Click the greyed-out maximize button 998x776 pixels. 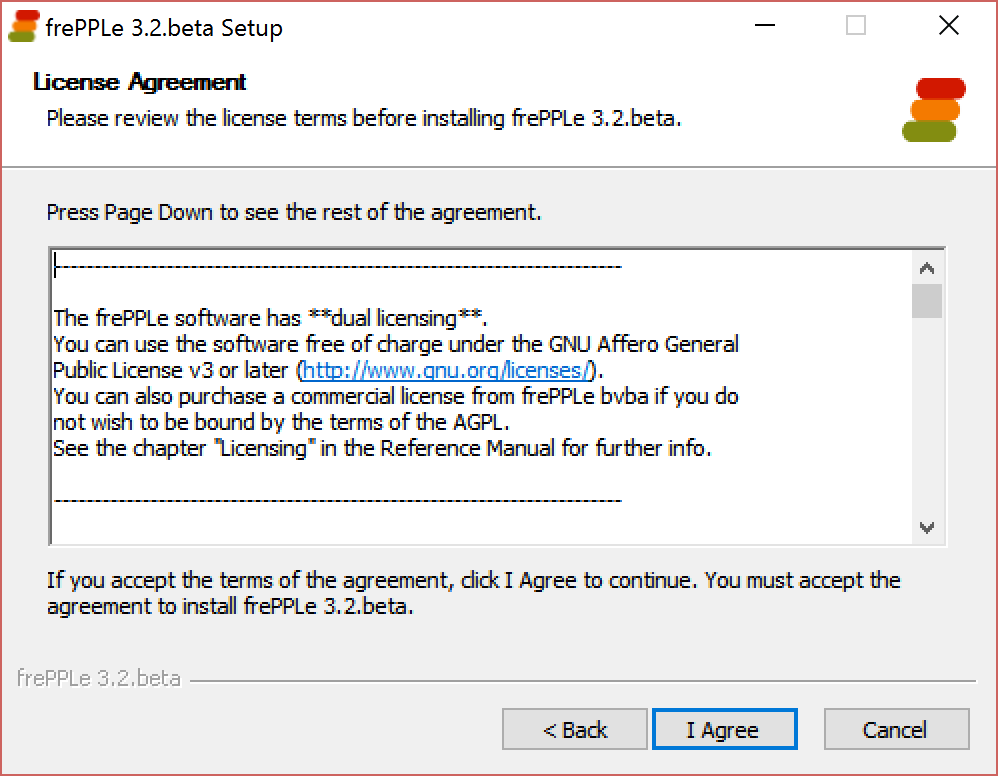point(856,26)
